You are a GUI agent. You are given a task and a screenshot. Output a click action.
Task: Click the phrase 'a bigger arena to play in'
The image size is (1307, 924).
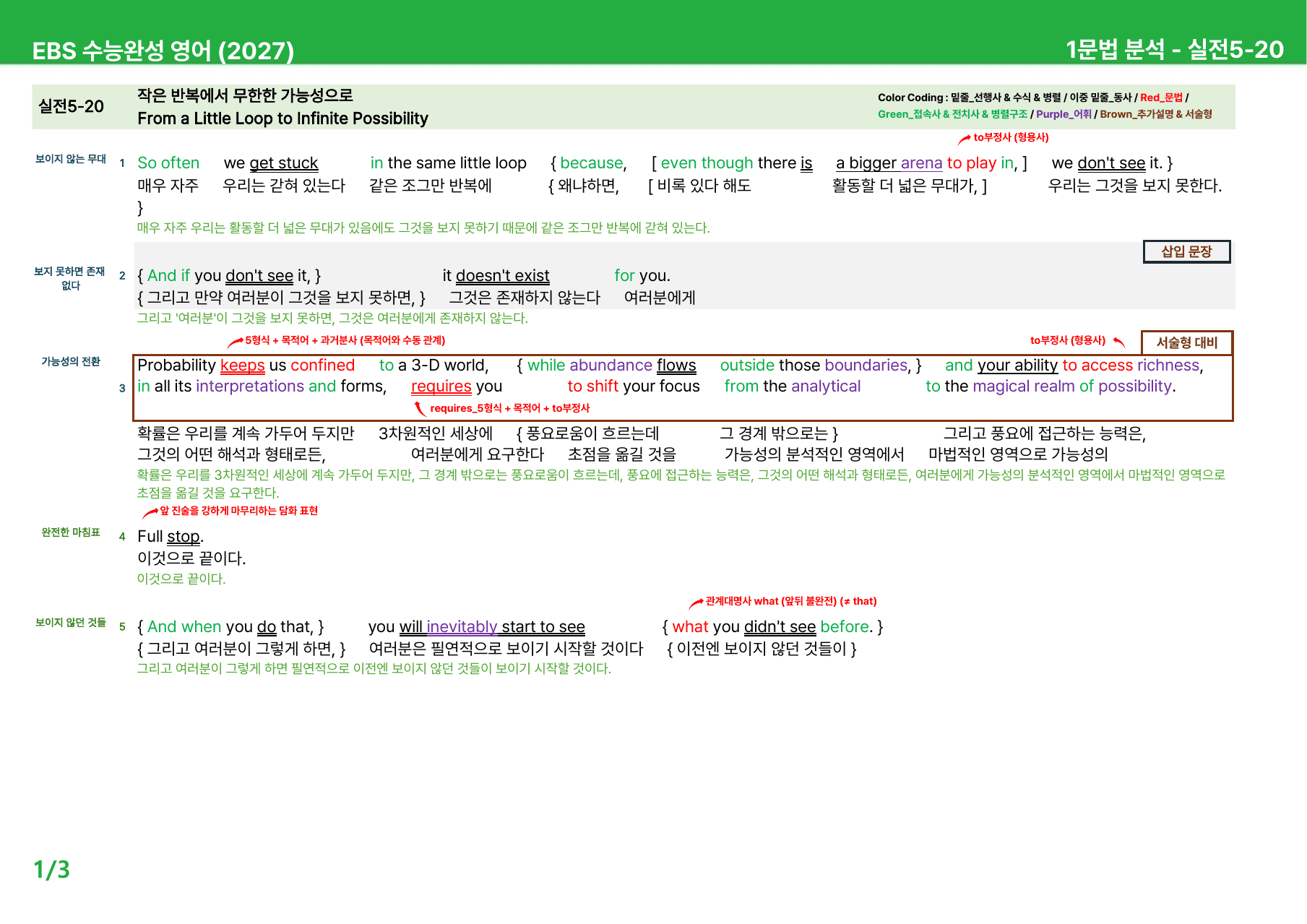click(x=926, y=163)
